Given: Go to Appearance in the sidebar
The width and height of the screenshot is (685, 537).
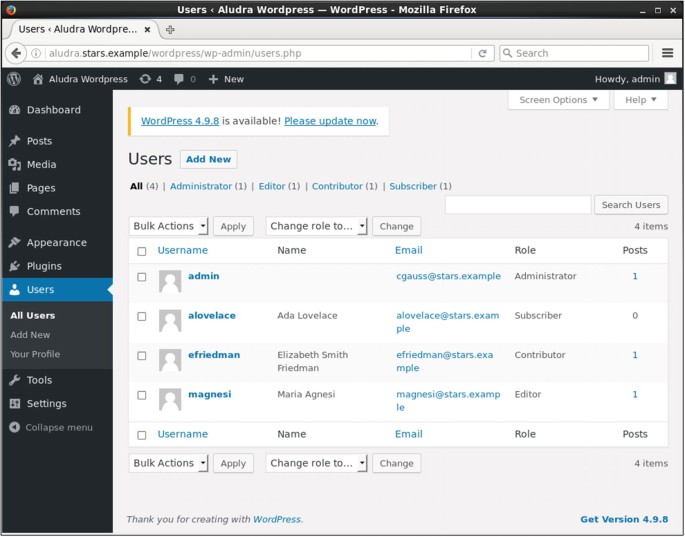Looking at the screenshot, I should [56, 242].
